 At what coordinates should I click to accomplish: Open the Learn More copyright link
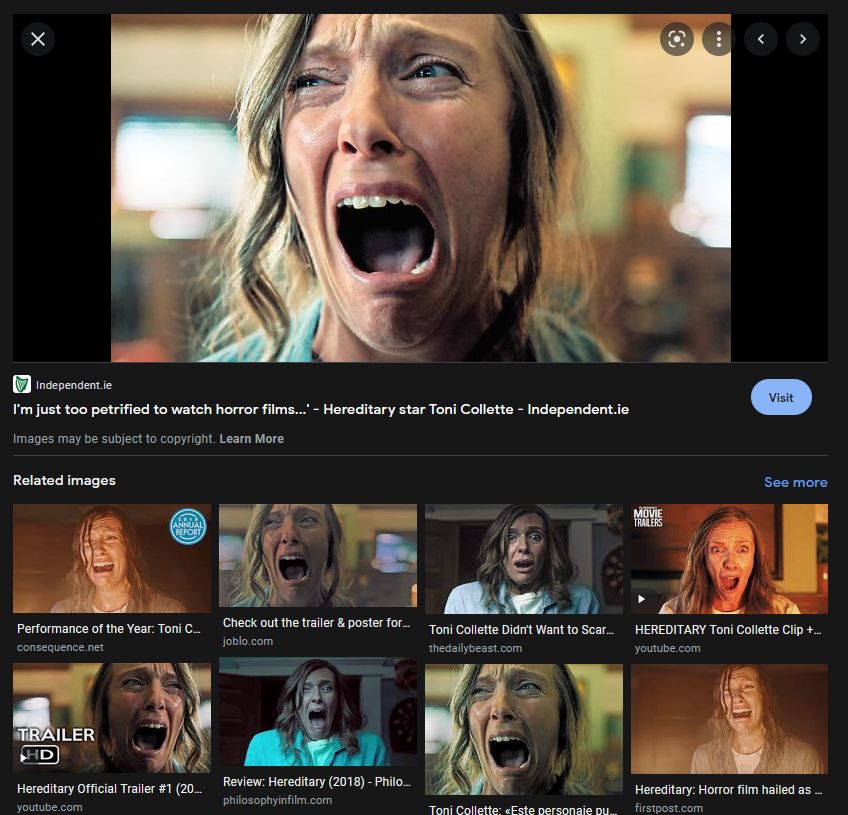[x=251, y=439]
